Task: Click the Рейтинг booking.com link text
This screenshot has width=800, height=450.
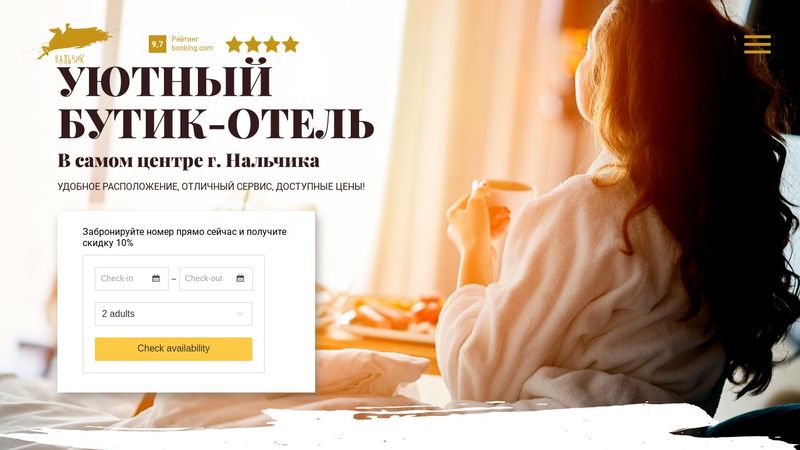Action: click(192, 43)
